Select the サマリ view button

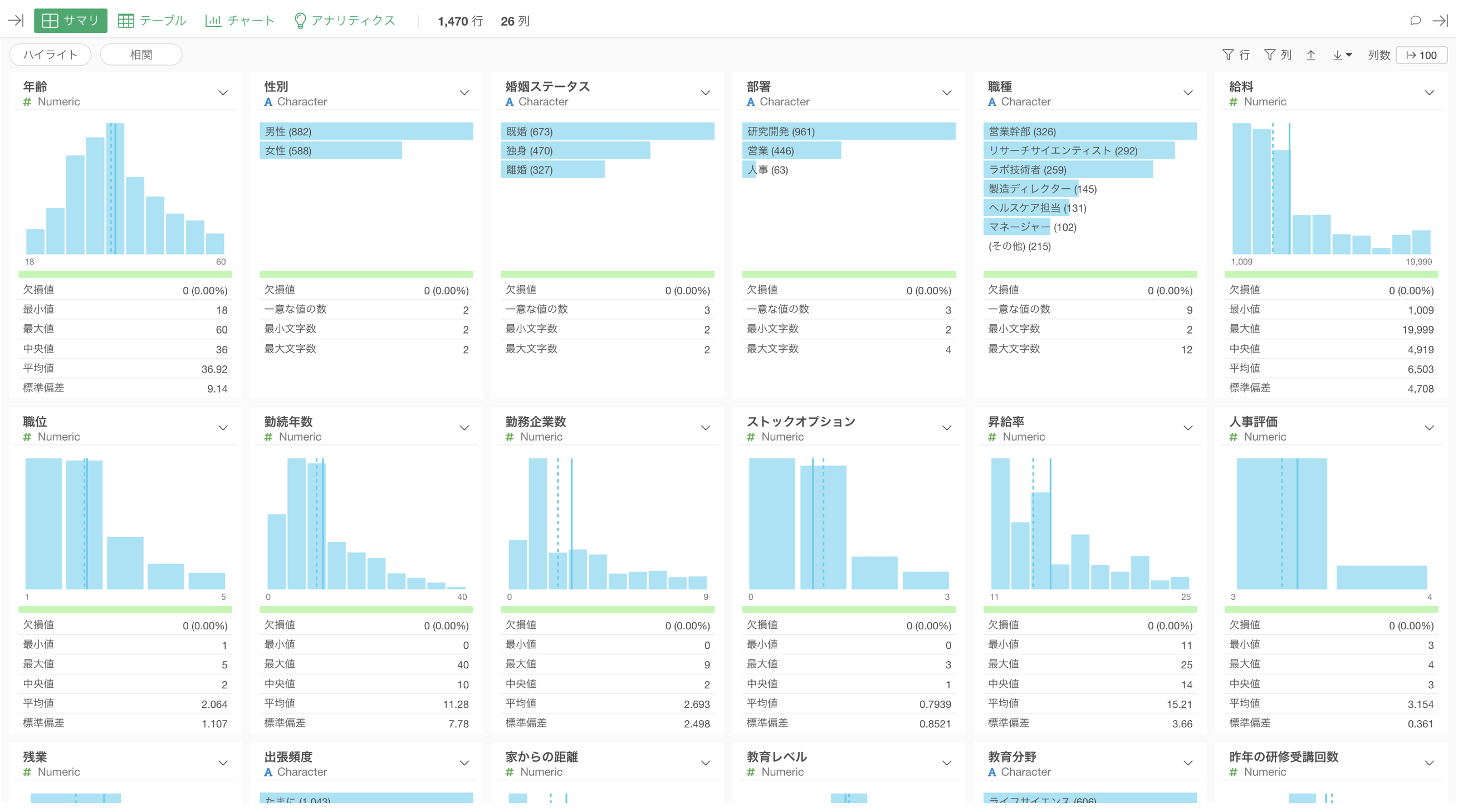coord(71,21)
